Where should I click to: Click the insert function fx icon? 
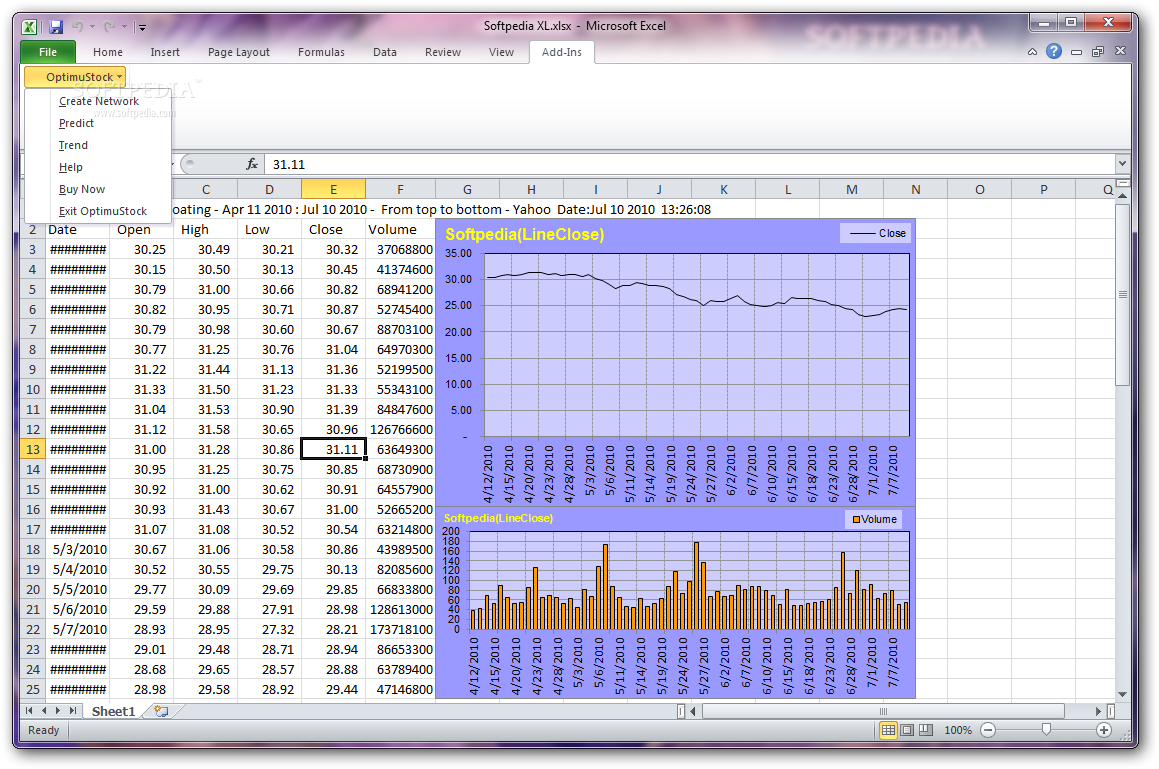[x=252, y=164]
